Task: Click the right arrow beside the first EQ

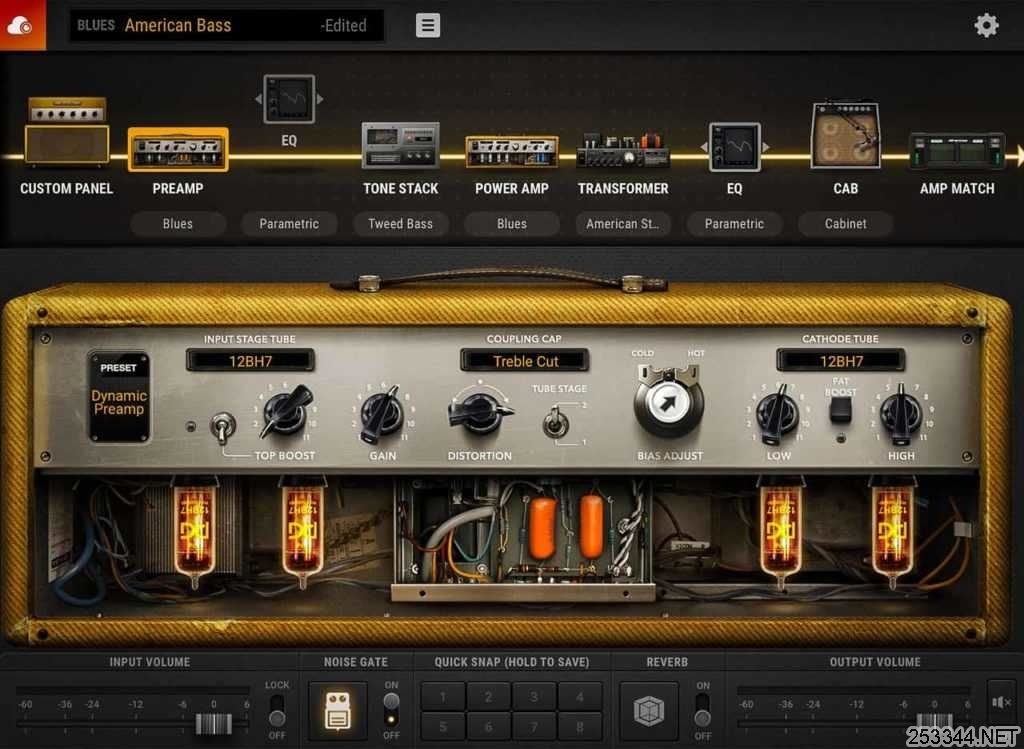Action: pos(320,99)
